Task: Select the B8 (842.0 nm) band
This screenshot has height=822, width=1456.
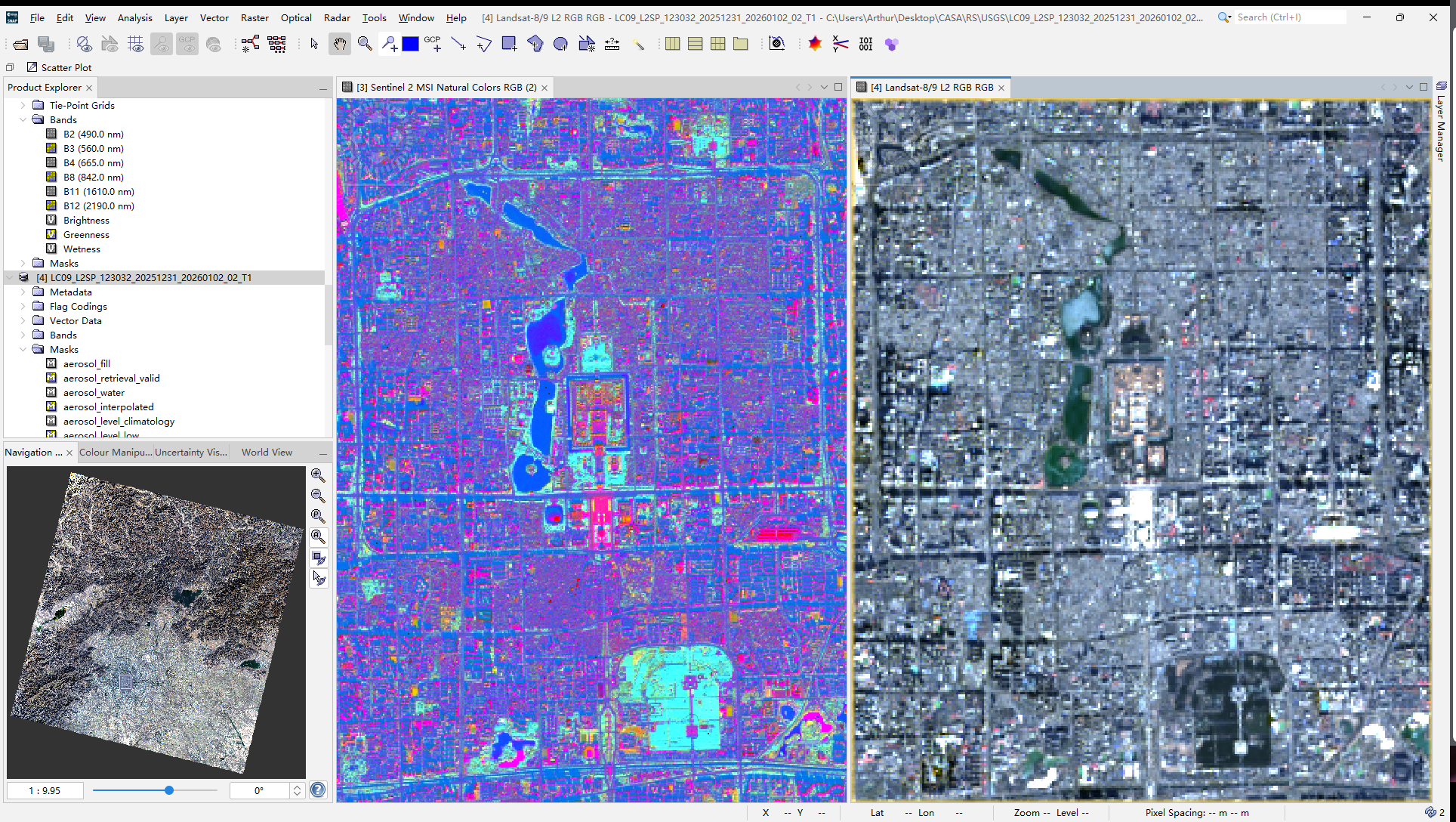Action: click(93, 178)
